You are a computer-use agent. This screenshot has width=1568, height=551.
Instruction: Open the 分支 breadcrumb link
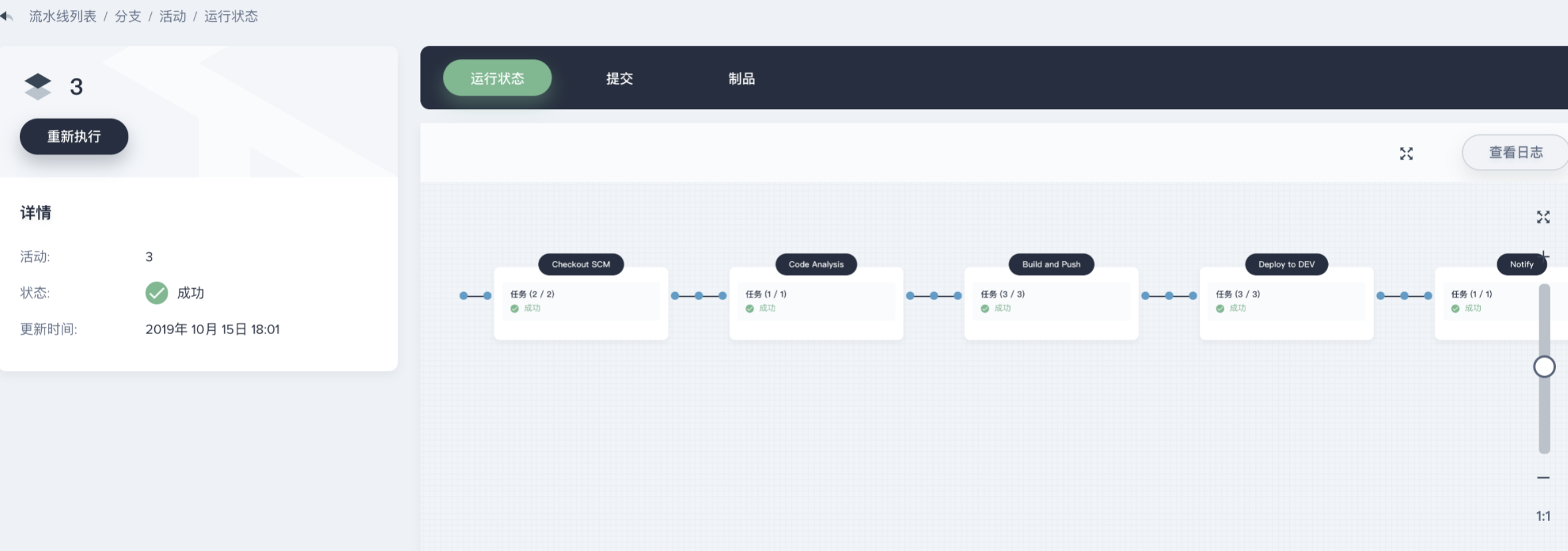pos(128,16)
